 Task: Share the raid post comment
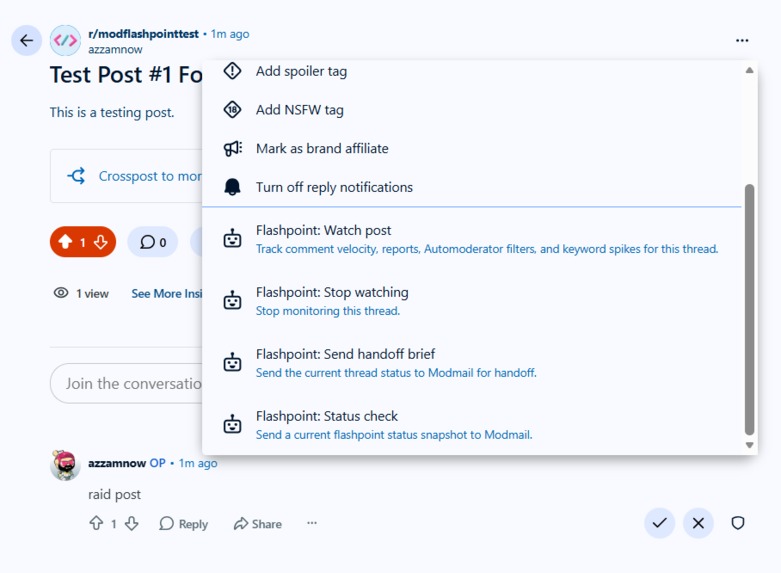258,524
